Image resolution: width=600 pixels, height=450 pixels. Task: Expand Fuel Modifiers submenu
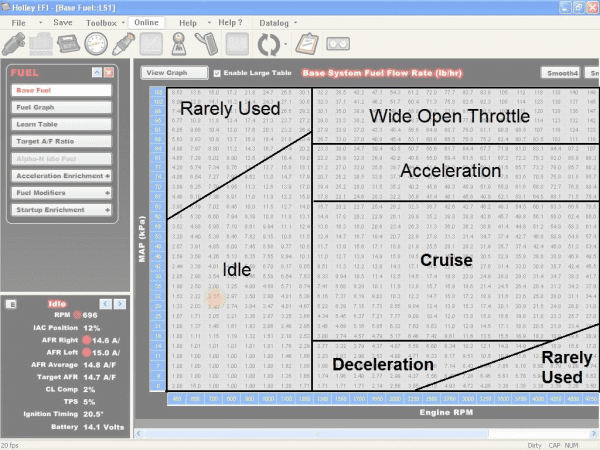pyautogui.click(x=107, y=193)
